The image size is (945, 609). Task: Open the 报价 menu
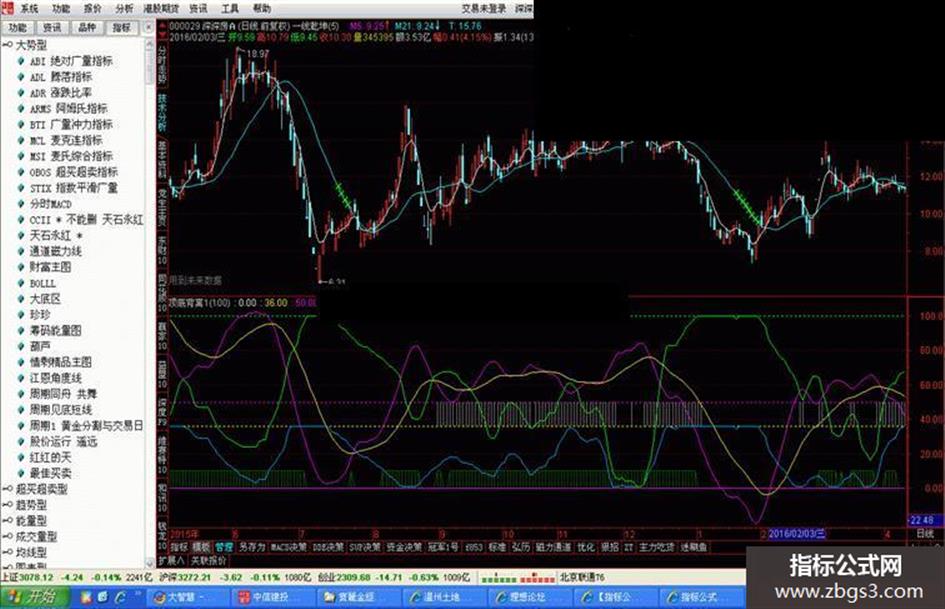[x=93, y=8]
